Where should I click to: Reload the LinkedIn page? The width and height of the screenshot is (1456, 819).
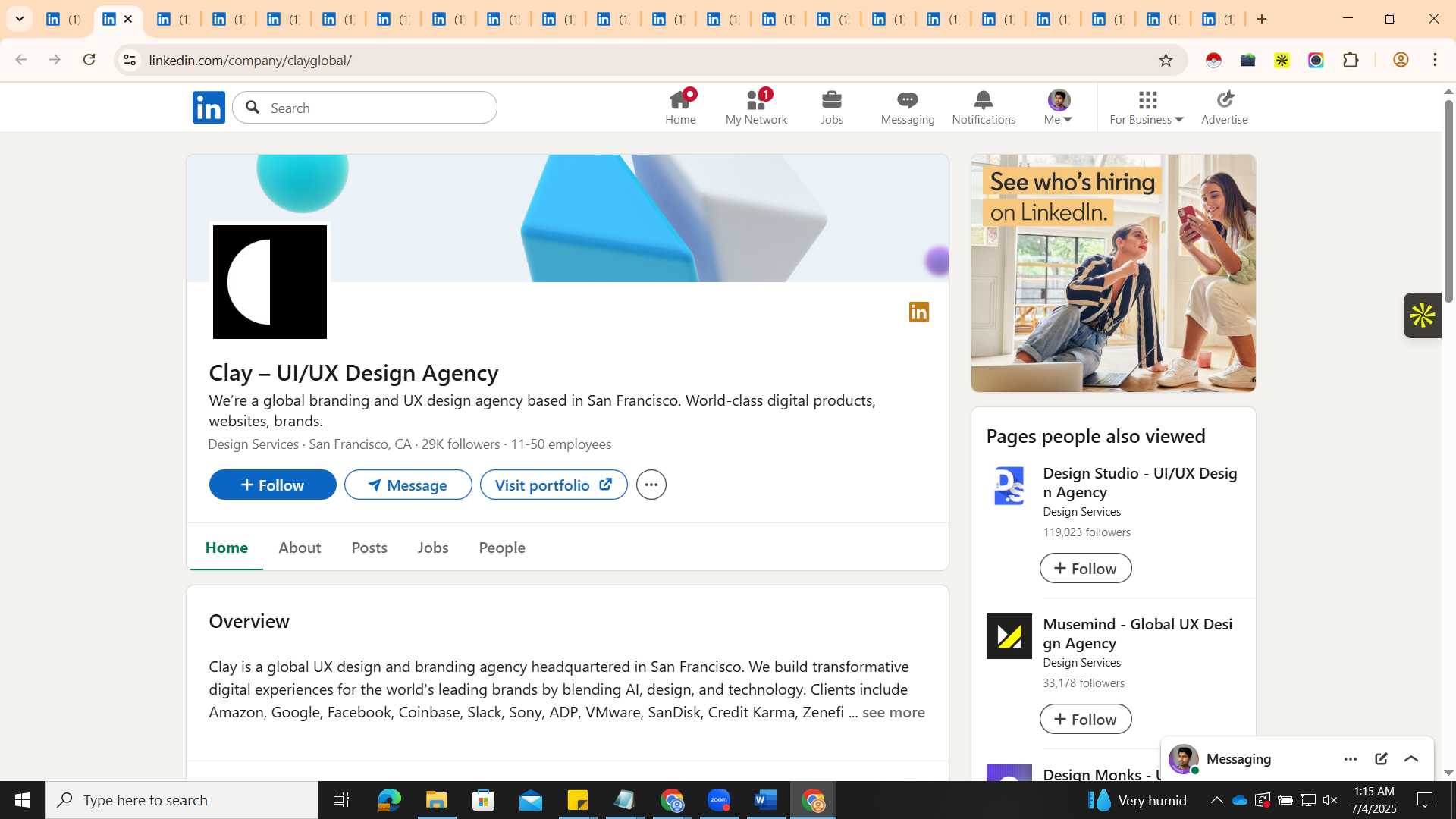click(89, 60)
